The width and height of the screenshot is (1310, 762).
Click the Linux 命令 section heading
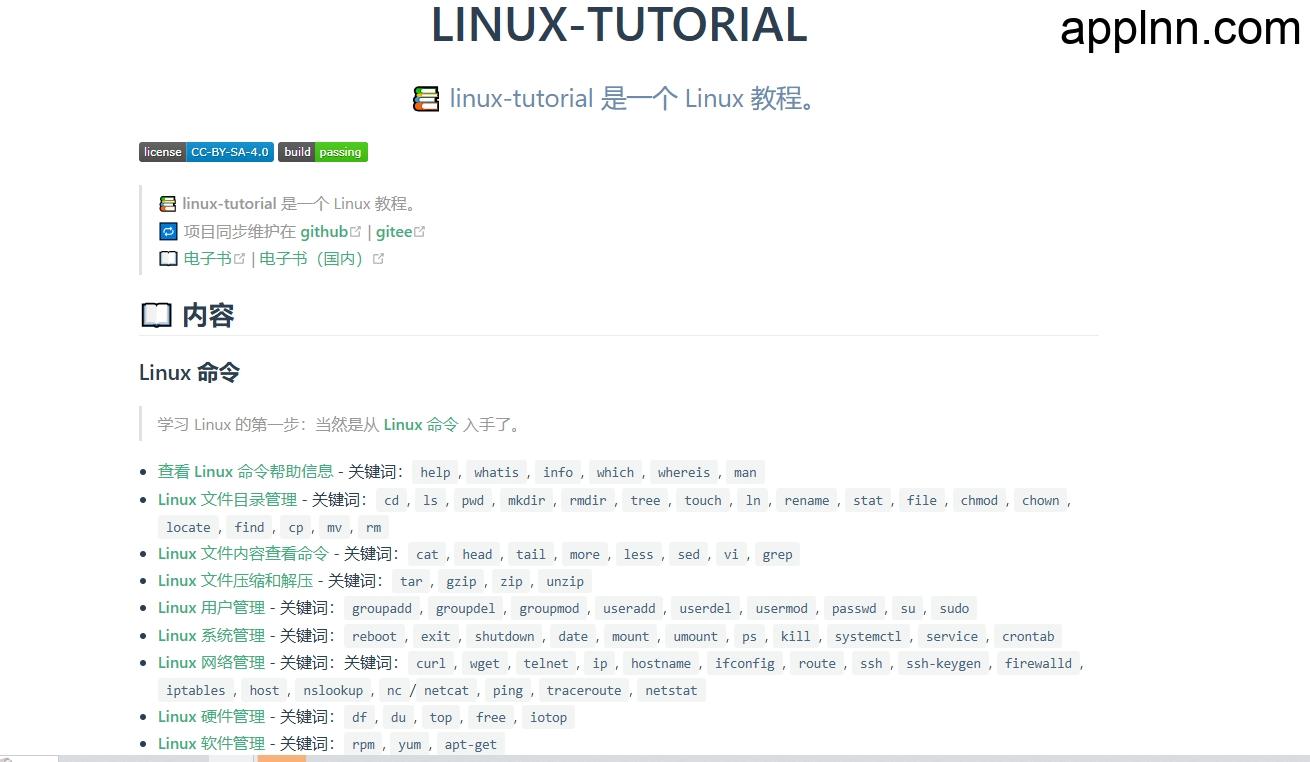pyautogui.click(x=190, y=372)
